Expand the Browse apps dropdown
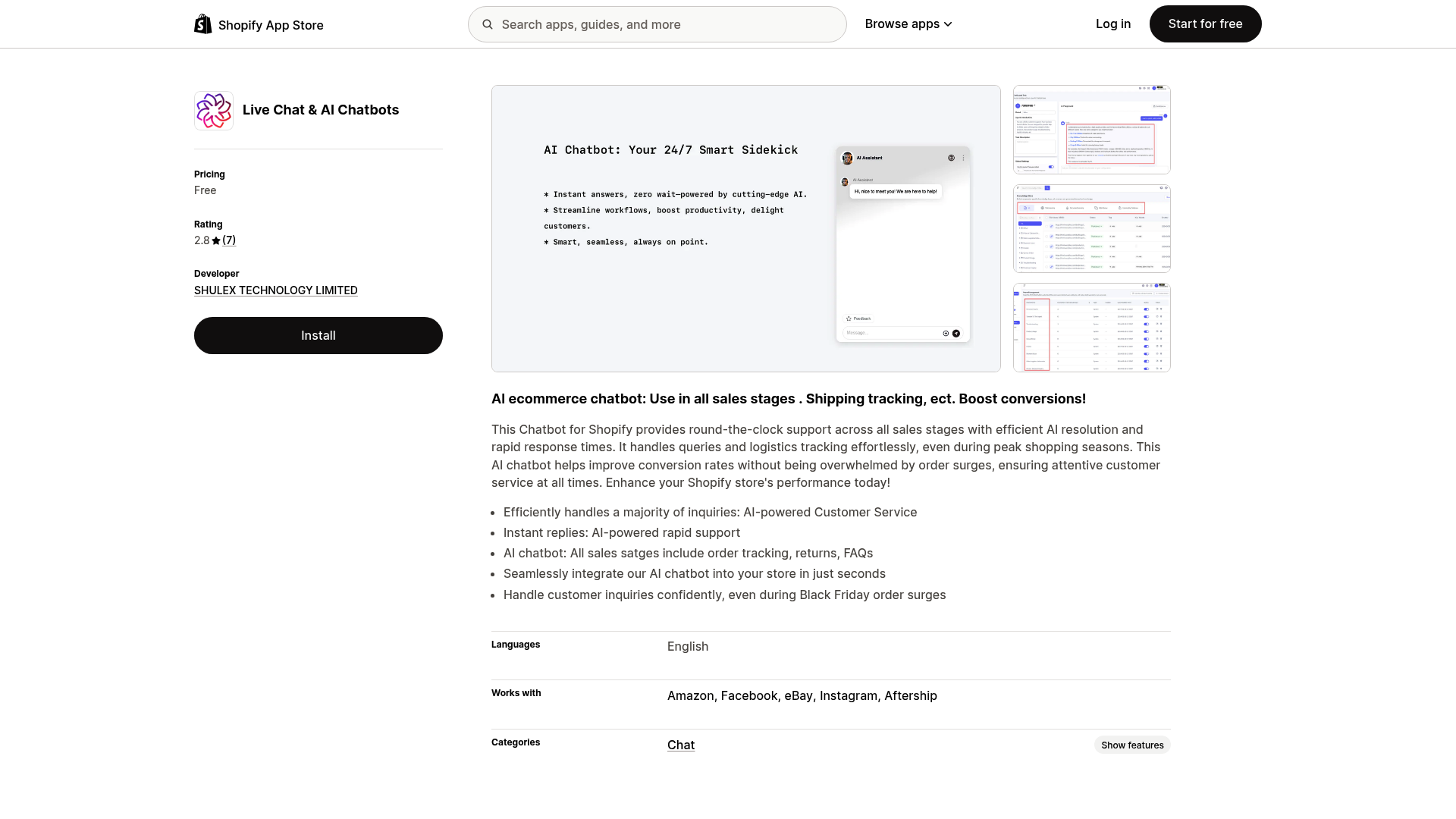 [x=908, y=24]
